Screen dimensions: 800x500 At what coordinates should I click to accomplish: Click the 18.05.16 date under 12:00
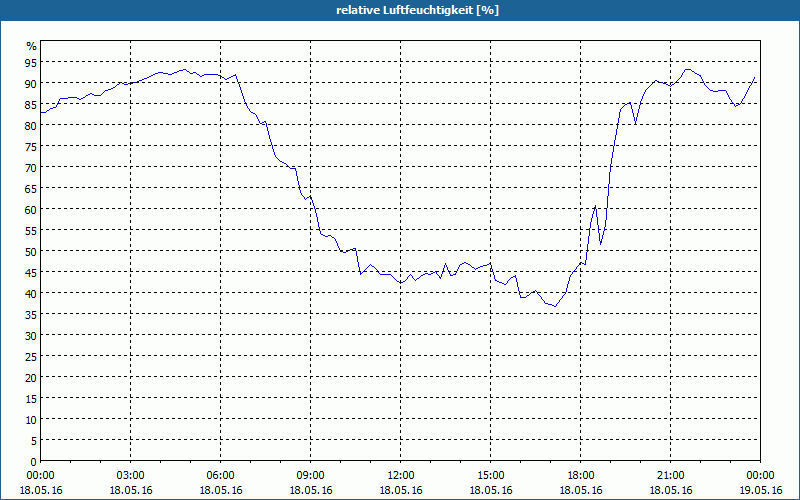(x=401, y=490)
